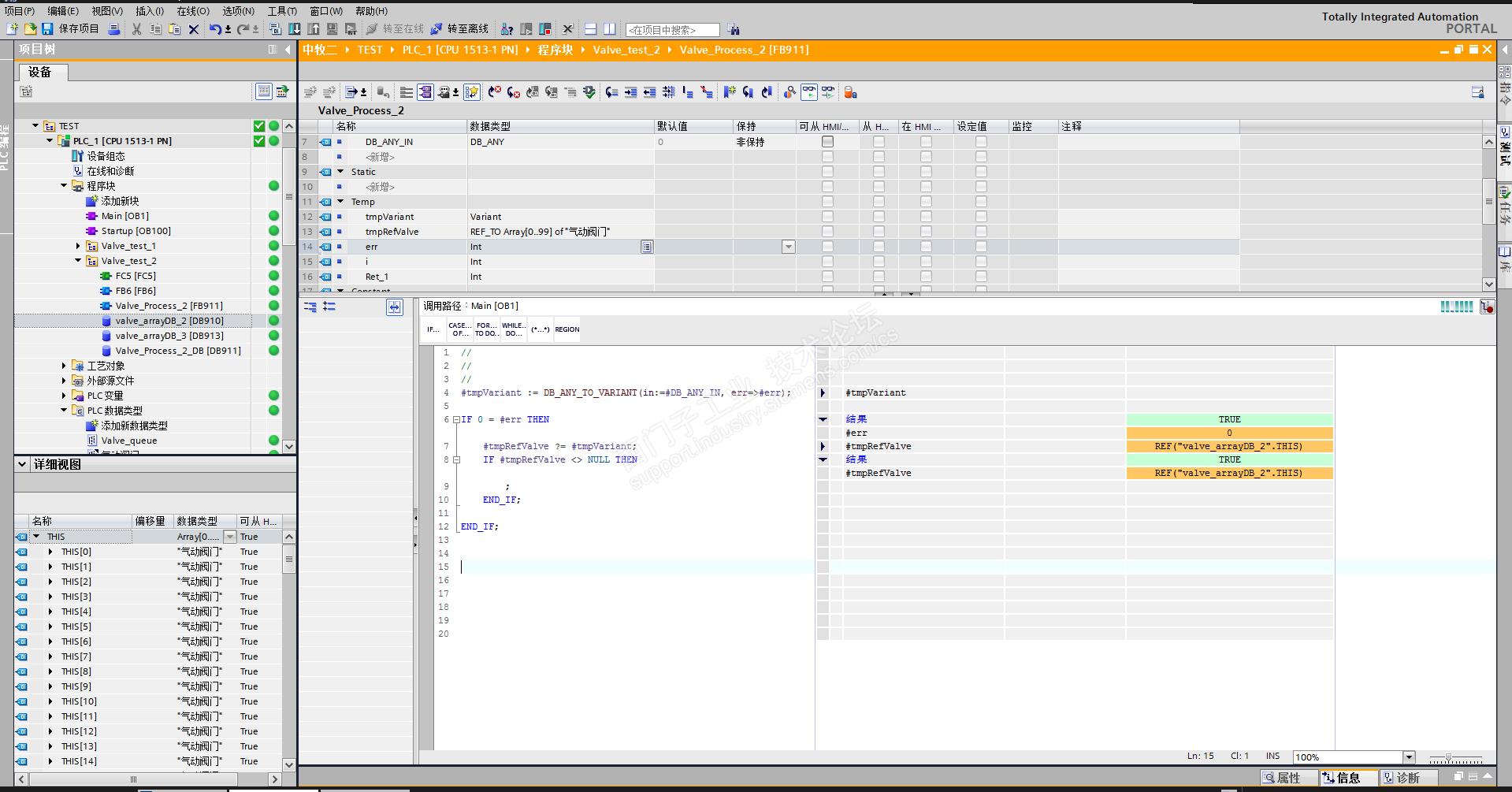Collapse the Valve_test_2 folder

coord(78,261)
